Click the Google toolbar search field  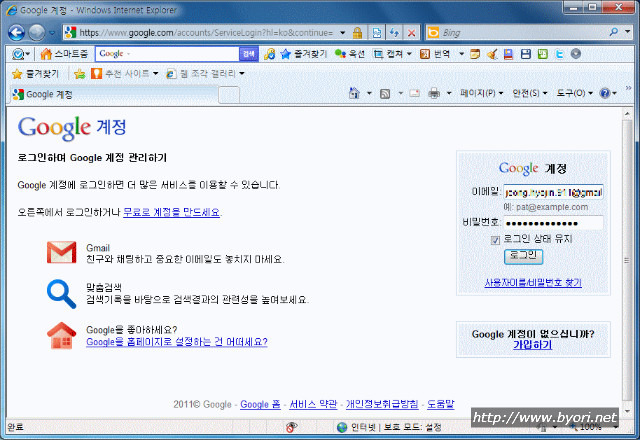click(x=167, y=54)
